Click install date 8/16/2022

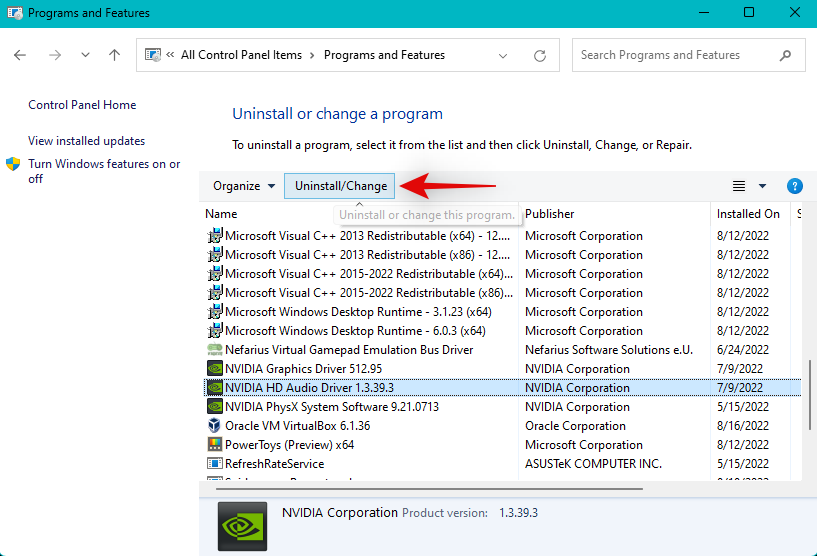[x=742, y=426]
